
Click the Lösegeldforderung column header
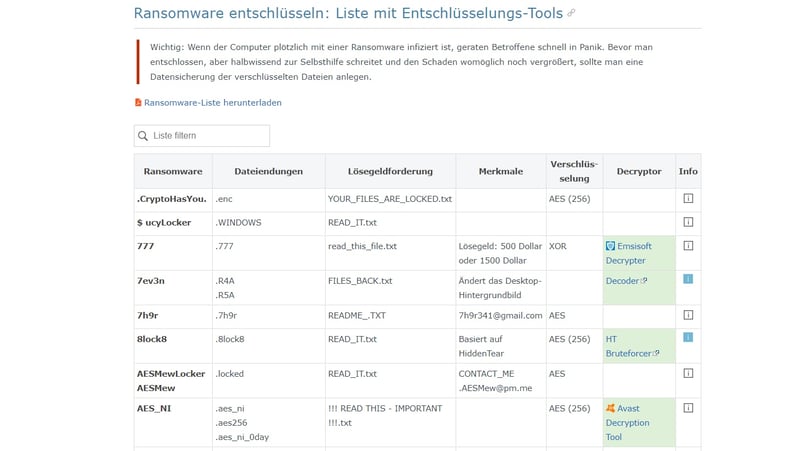[x=390, y=171]
